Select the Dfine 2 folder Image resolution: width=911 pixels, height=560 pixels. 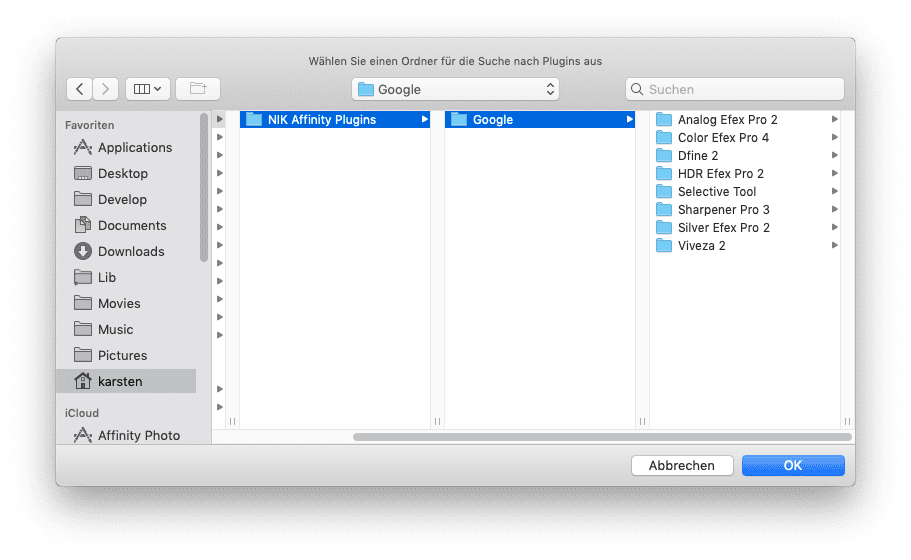[x=746, y=156]
